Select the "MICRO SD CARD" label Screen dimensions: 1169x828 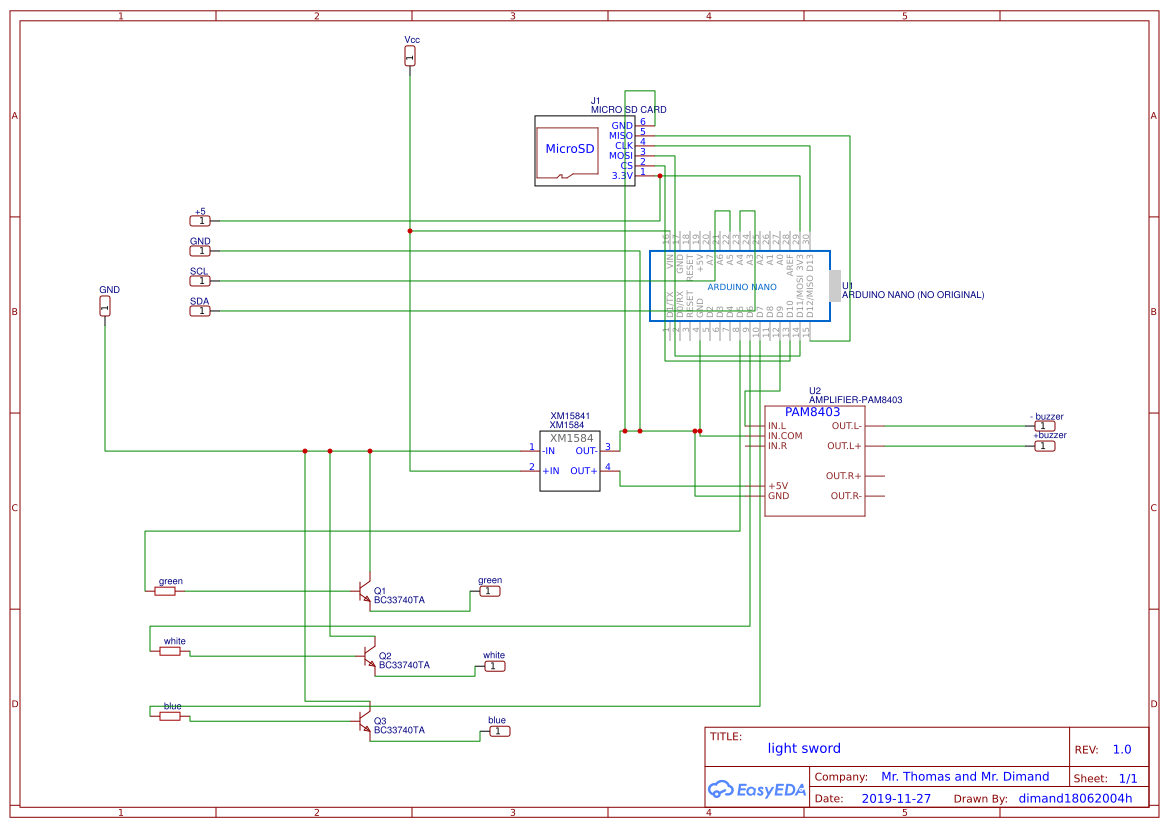(x=628, y=110)
